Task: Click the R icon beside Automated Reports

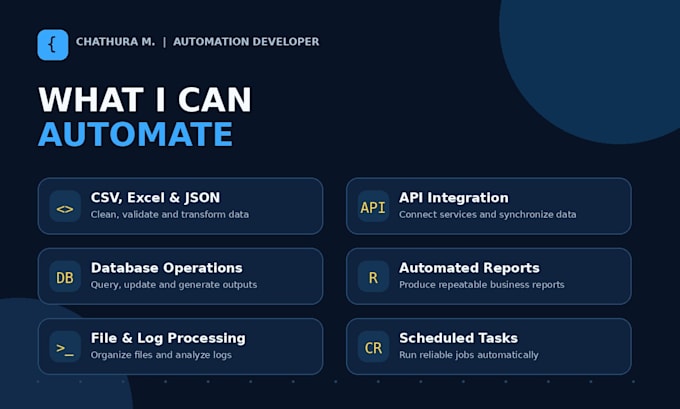Action: tap(373, 276)
